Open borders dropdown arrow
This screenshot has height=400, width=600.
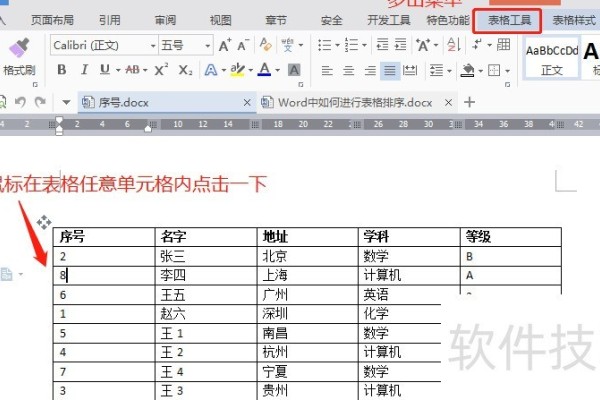[x=507, y=71]
